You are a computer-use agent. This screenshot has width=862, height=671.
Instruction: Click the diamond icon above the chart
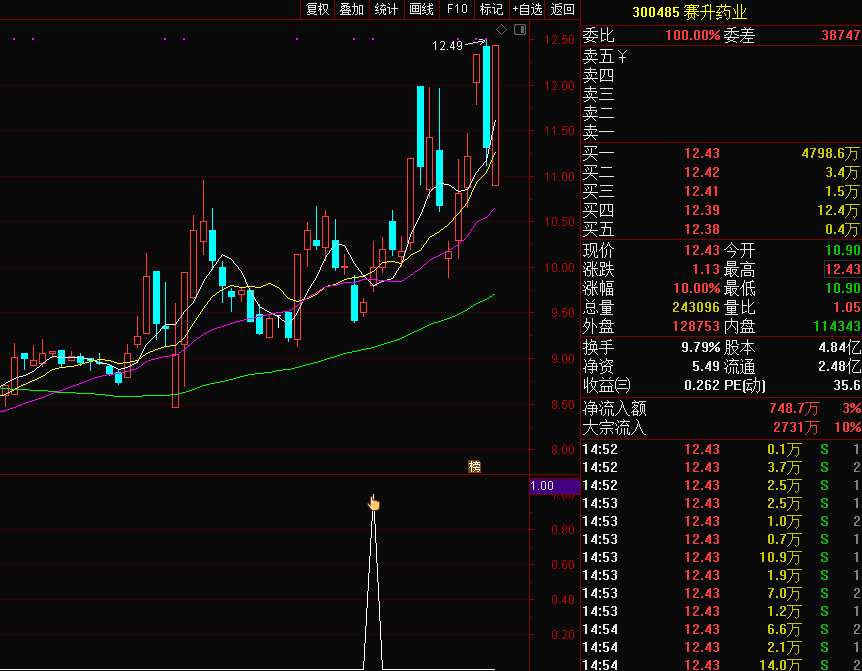click(x=501, y=30)
